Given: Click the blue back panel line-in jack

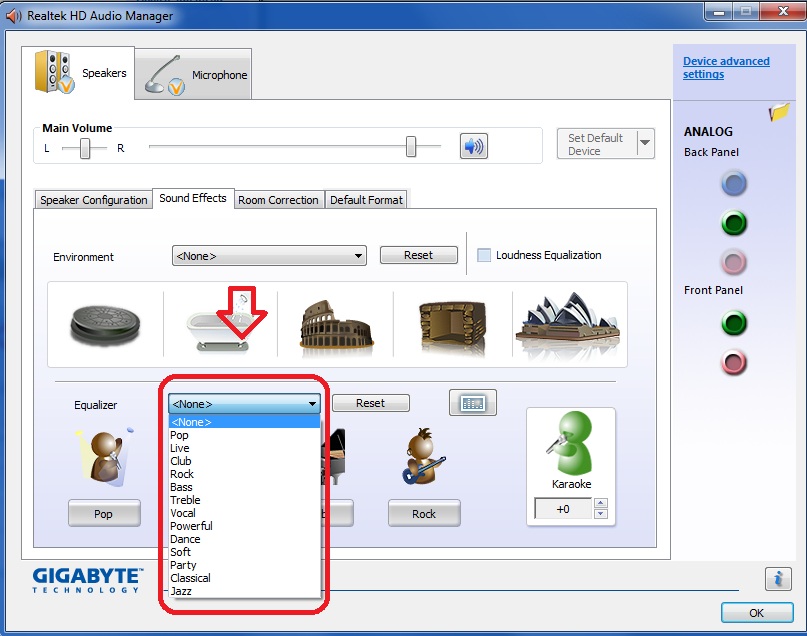Looking at the screenshot, I should (734, 184).
